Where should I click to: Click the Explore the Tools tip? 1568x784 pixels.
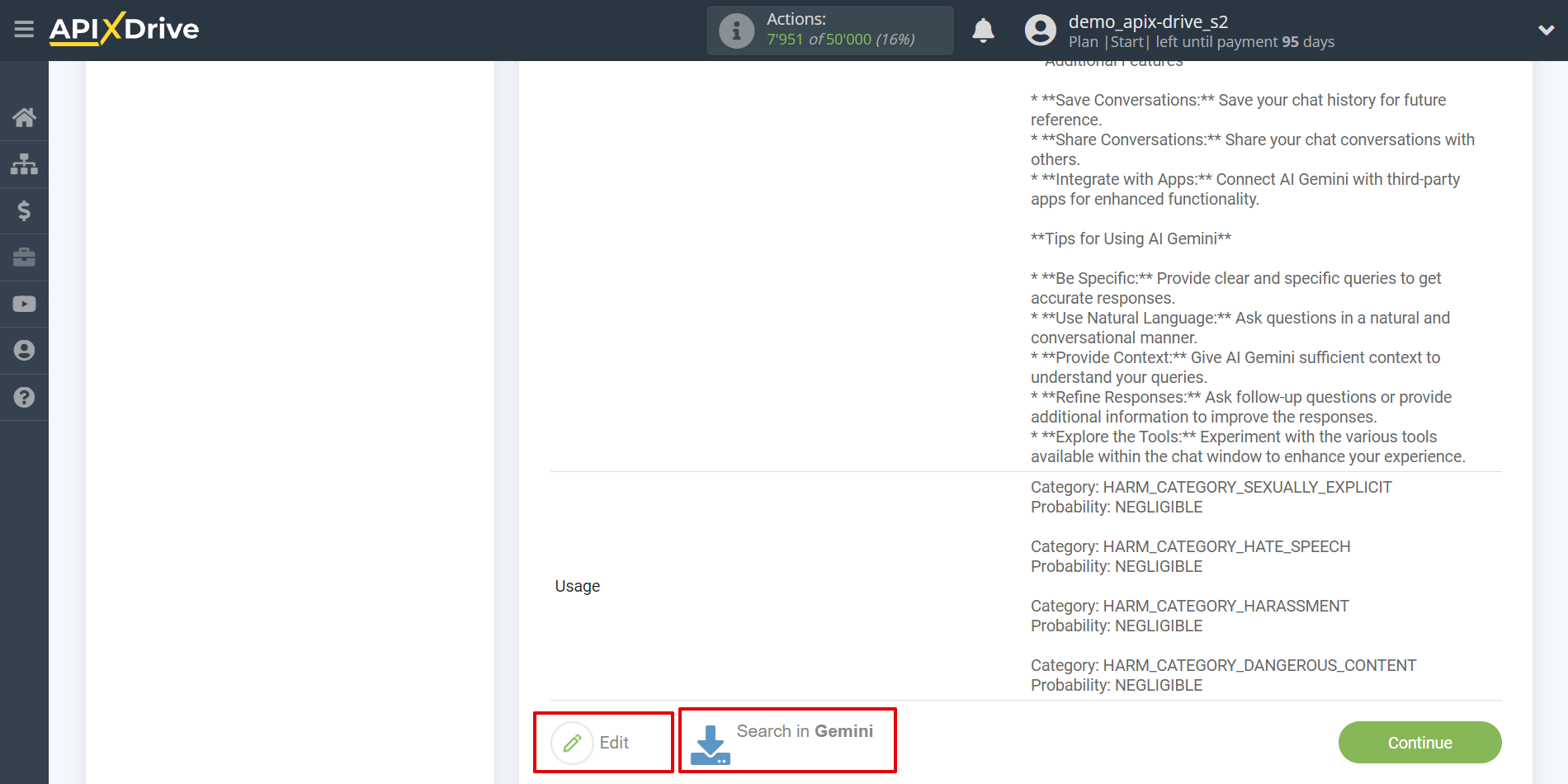click(x=1248, y=446)
